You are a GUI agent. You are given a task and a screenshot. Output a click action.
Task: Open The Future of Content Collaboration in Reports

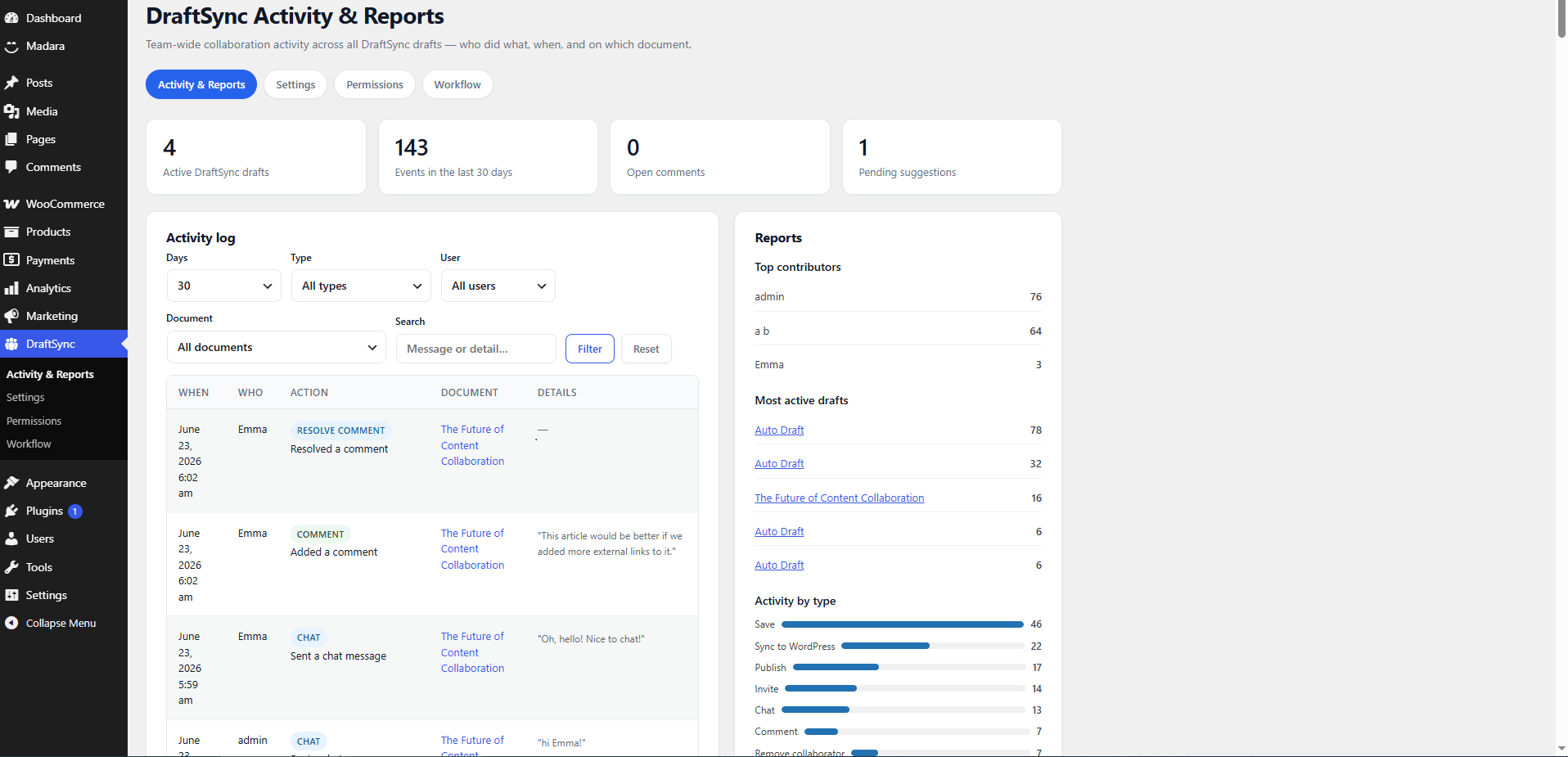coord(839,498)
